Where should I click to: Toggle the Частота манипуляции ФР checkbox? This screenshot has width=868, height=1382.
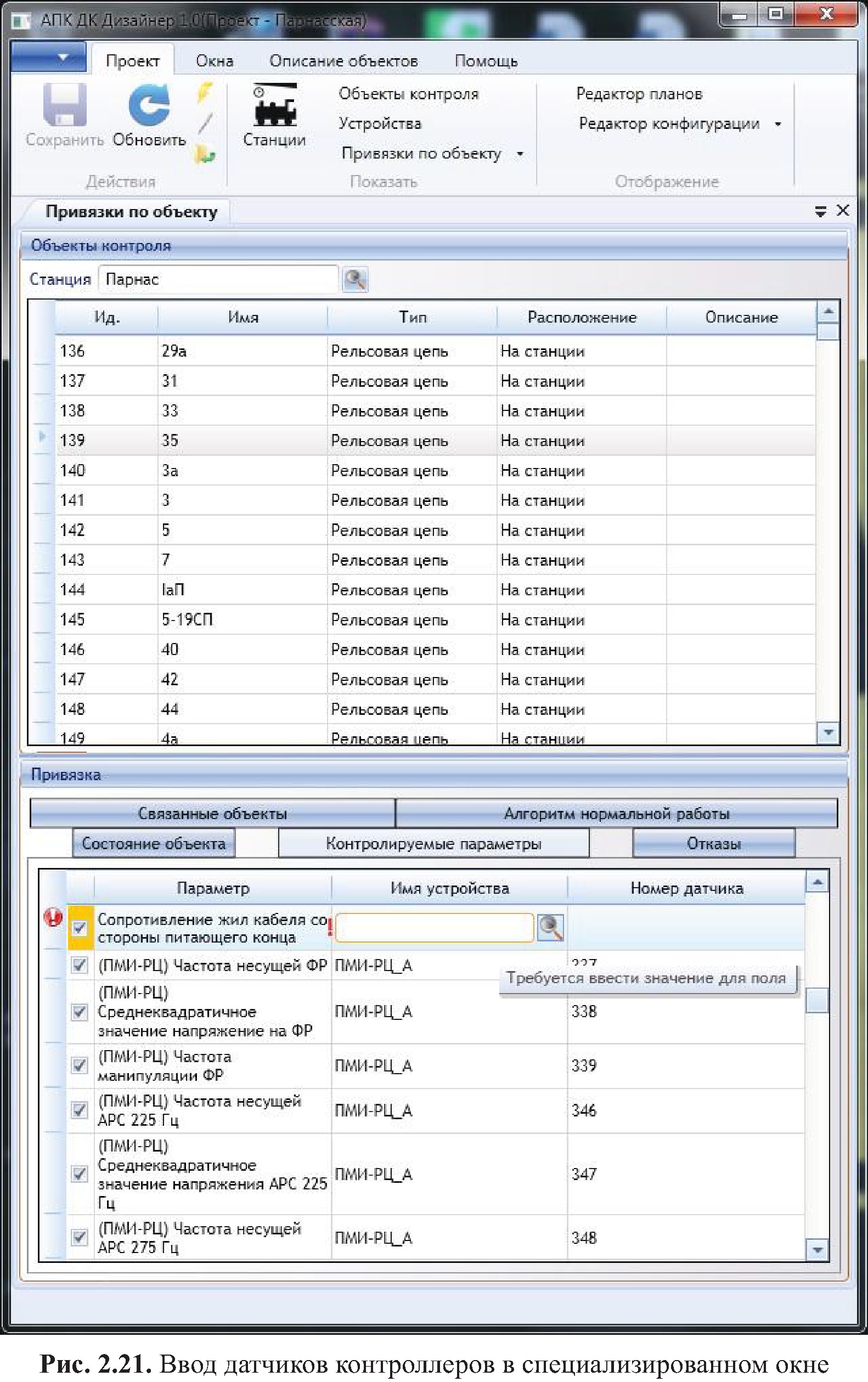[80, 1065]
